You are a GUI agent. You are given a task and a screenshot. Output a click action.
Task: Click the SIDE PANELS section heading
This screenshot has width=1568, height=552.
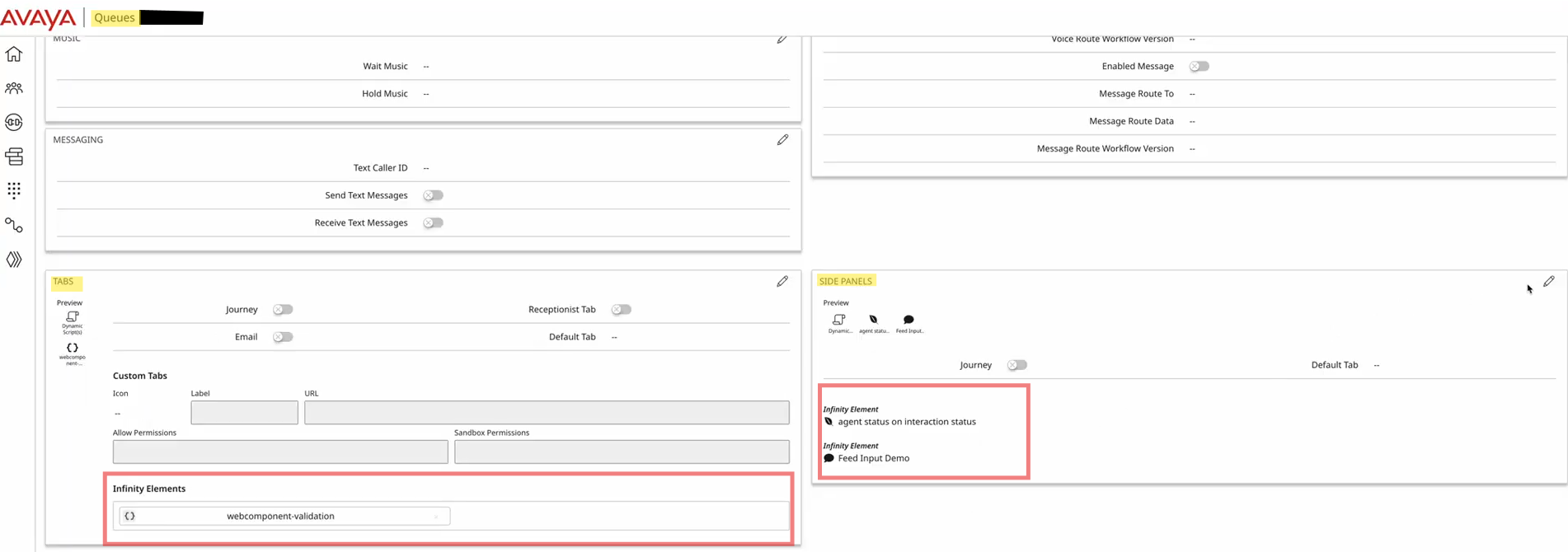click(x=845, y=282)
